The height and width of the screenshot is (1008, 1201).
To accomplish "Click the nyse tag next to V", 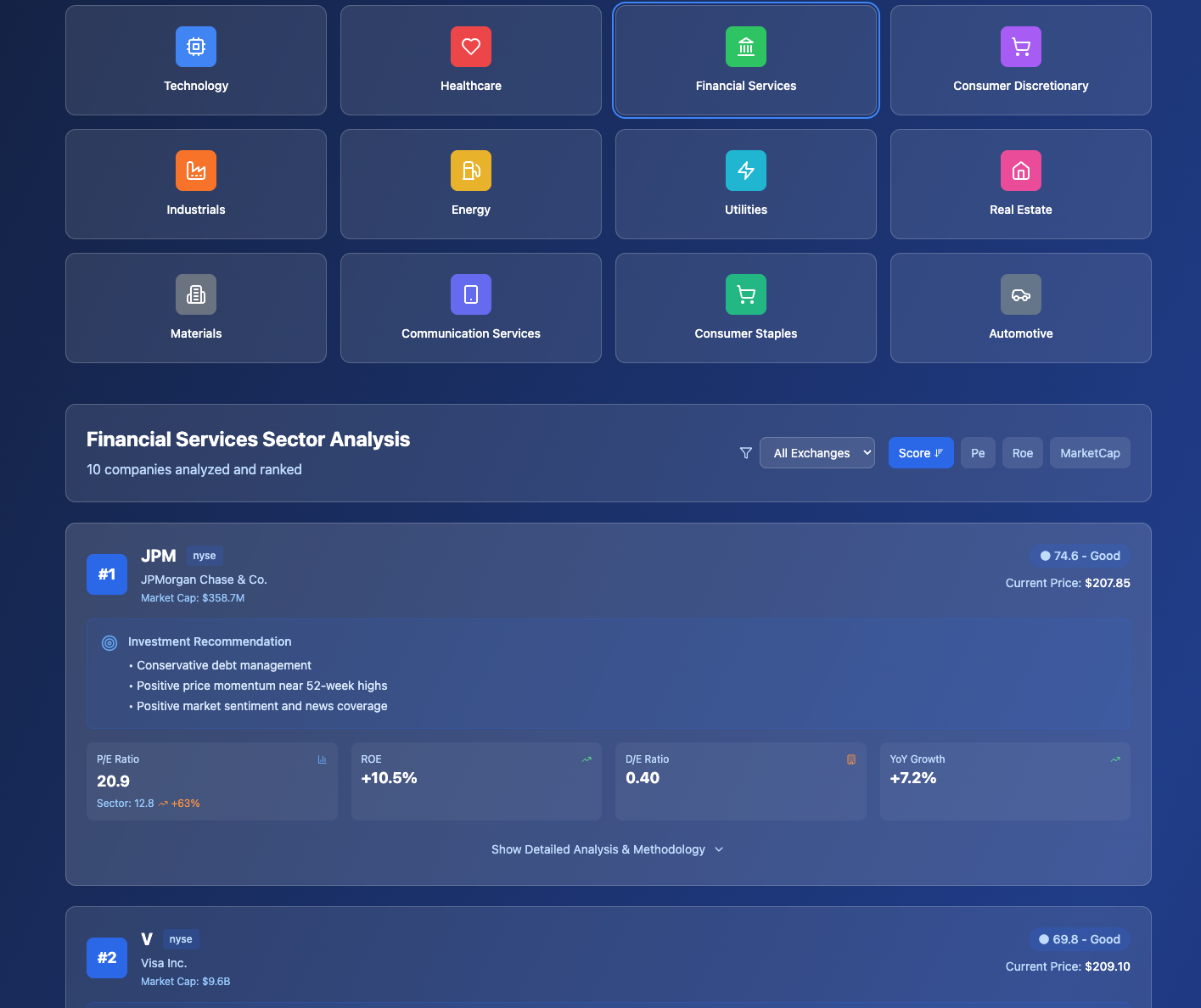I will pos(181,939).
